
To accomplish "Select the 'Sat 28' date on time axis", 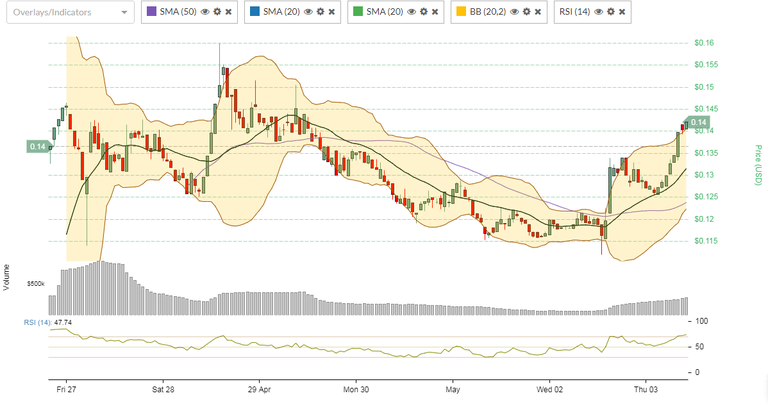I will tap(163, 390).
